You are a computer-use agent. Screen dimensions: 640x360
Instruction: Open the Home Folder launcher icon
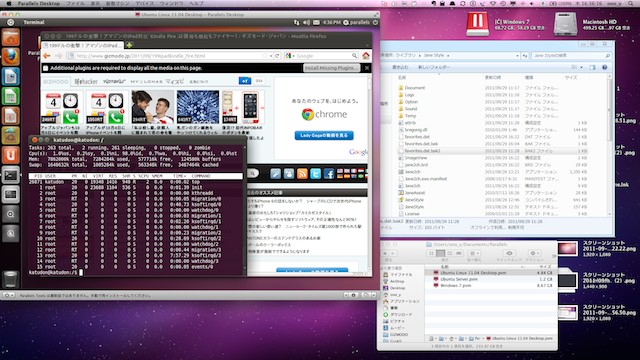coord(11,37)
